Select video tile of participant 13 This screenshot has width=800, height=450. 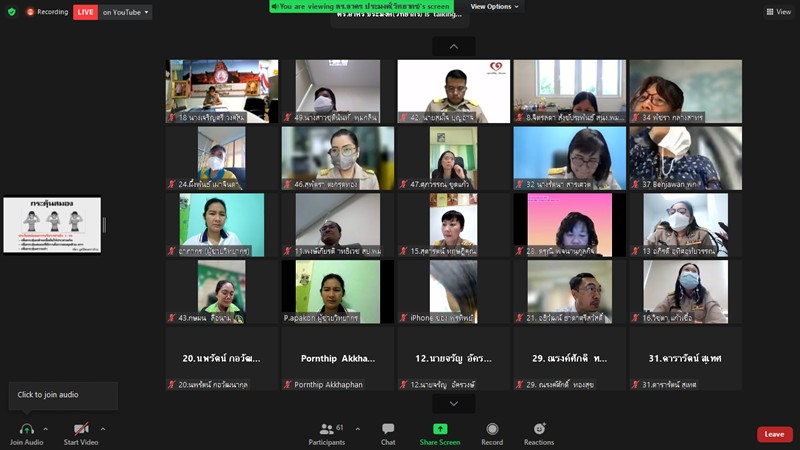pos(686,225)
